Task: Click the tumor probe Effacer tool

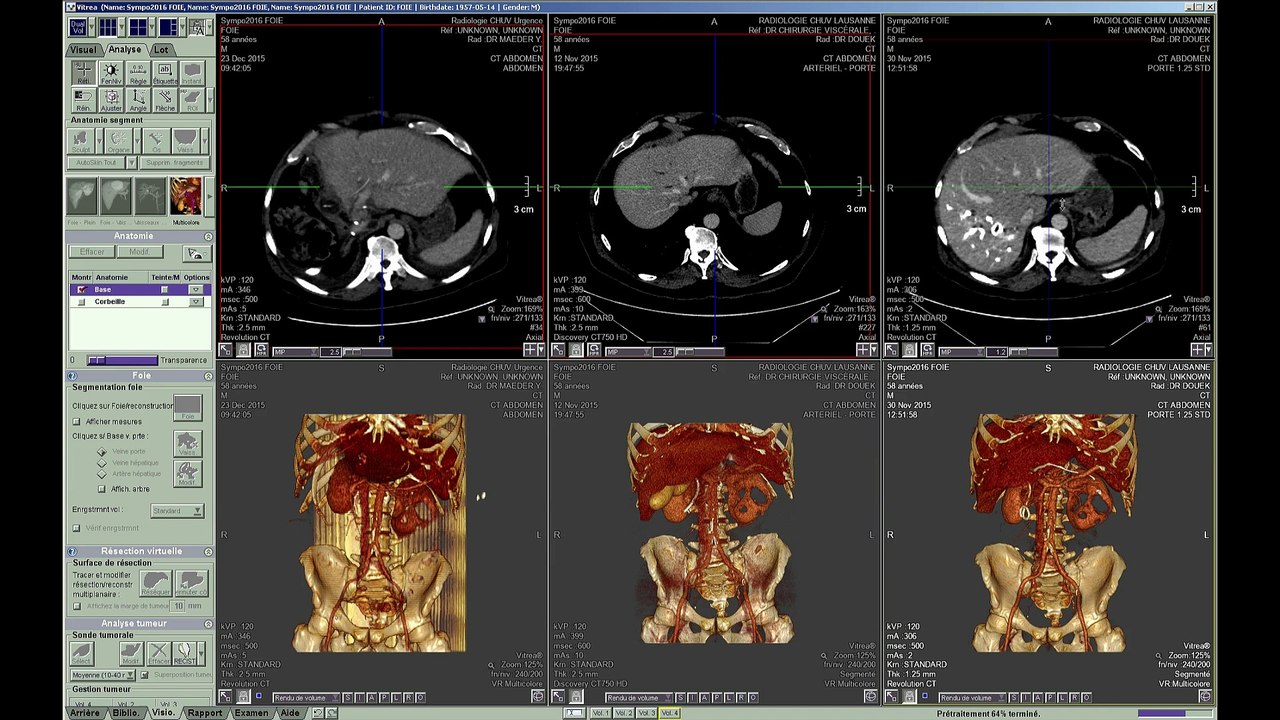Action: click(158, 654)
